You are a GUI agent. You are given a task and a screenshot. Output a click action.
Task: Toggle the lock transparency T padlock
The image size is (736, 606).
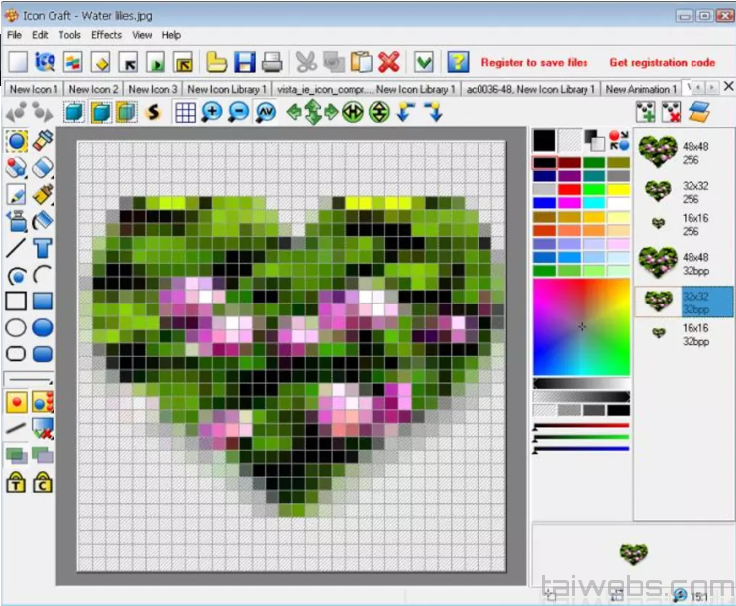[x=16, y=484]
